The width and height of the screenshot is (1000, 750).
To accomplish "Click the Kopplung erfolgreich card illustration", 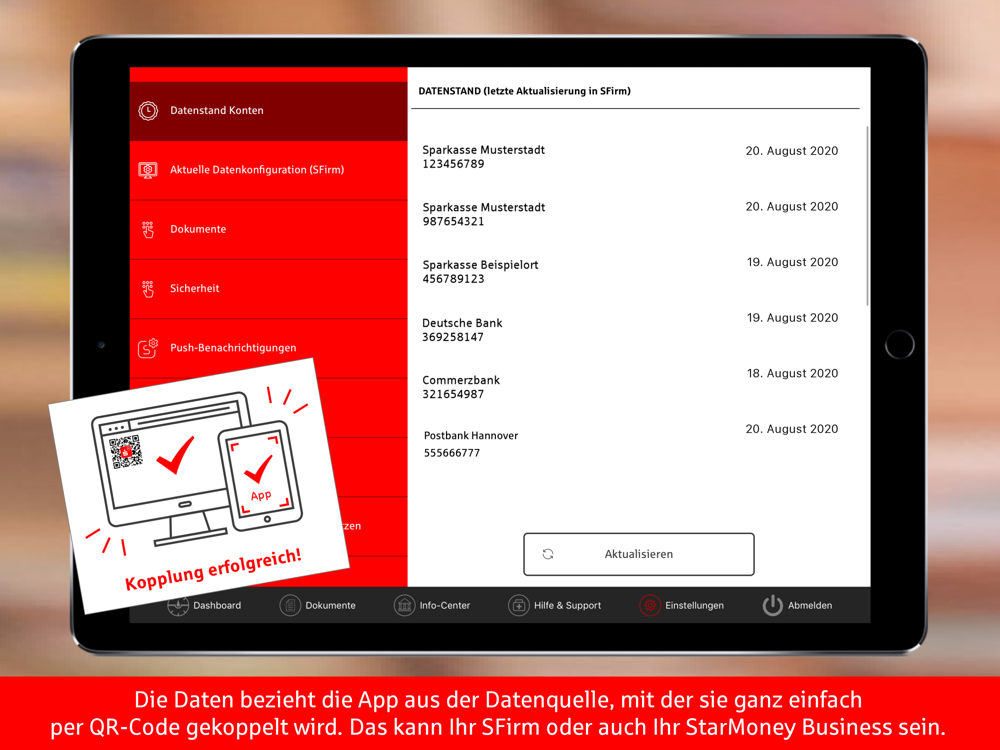I will [199, 485].
